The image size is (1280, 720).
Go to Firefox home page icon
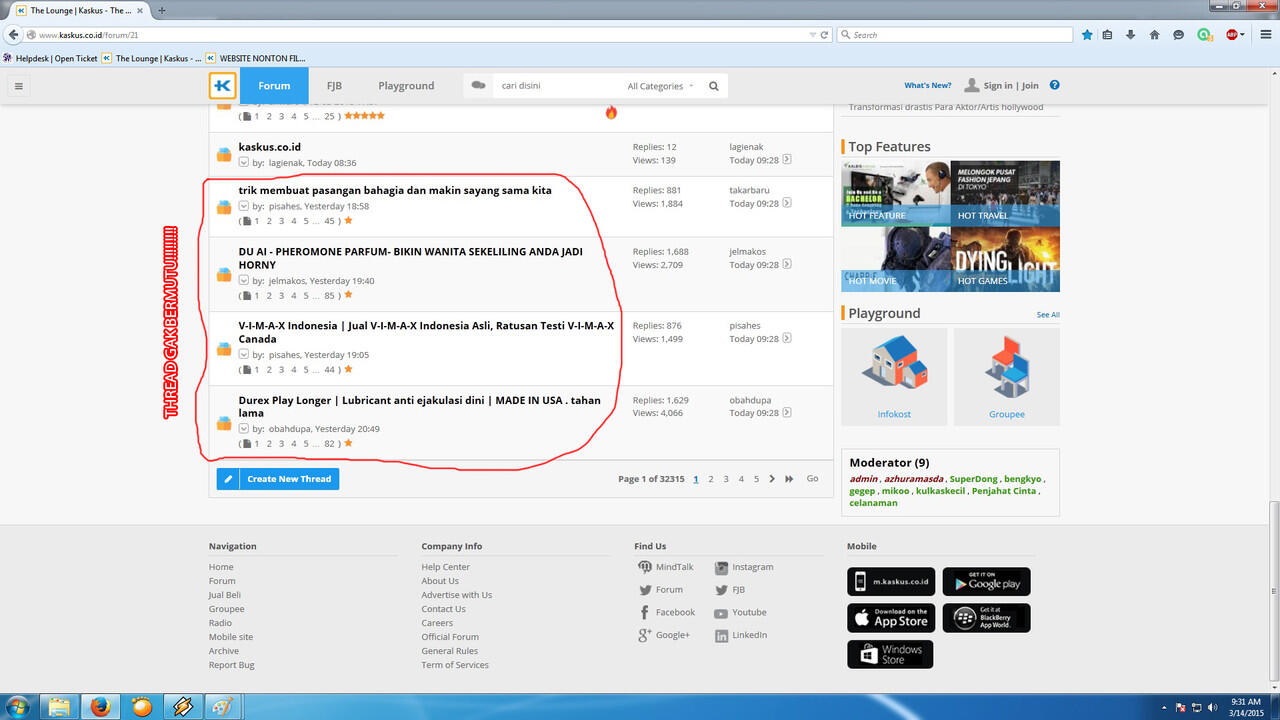coord(1155,34)
